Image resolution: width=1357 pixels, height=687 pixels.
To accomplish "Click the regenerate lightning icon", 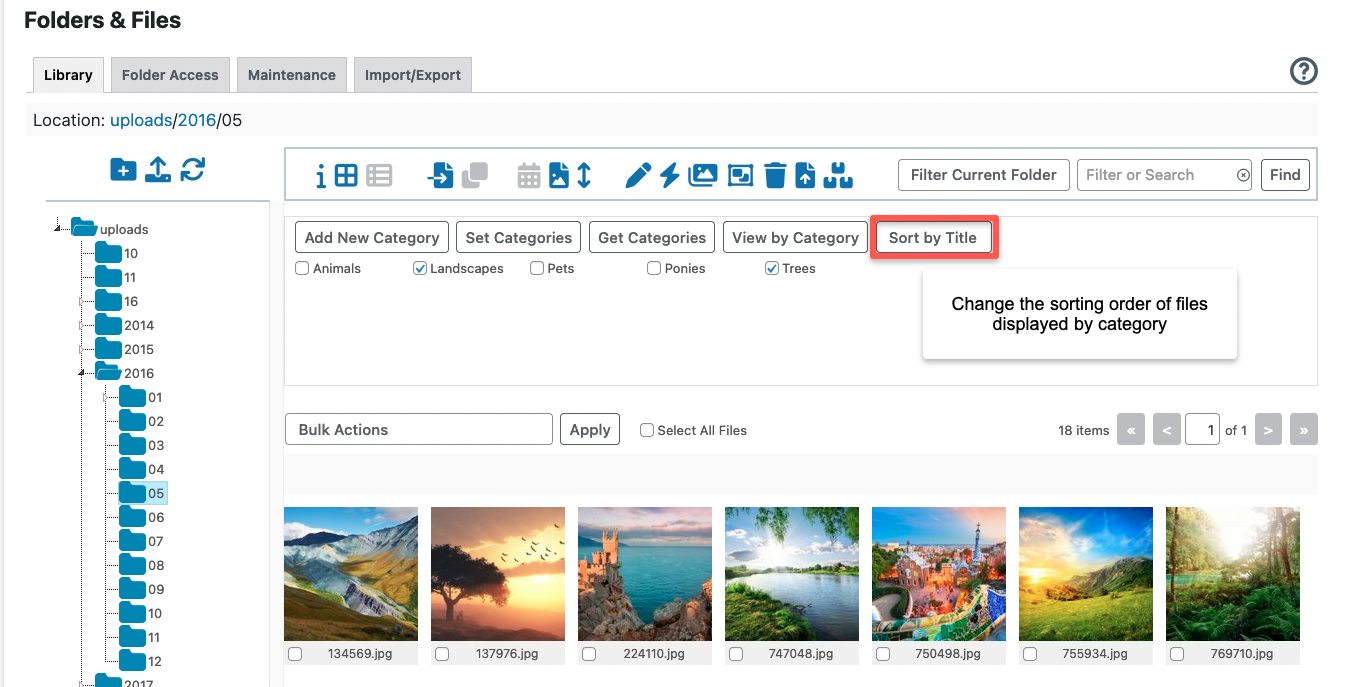I will point(668,175).
